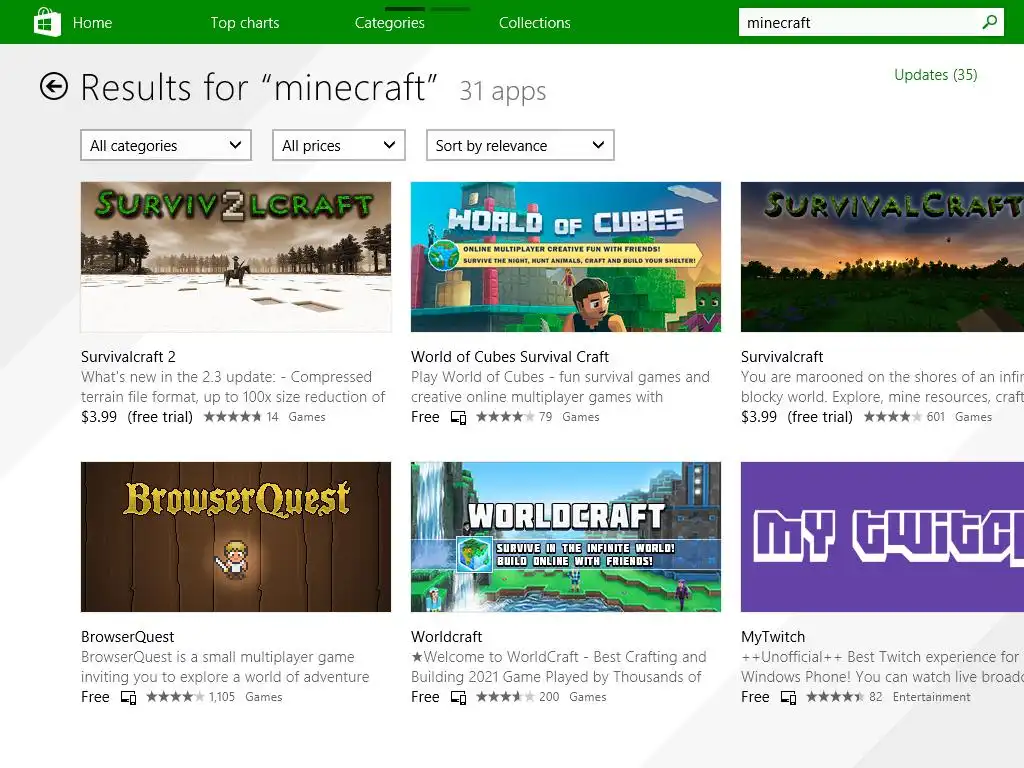
Task: Click Survivalcraft 2 update description
Action: (233, 387)
